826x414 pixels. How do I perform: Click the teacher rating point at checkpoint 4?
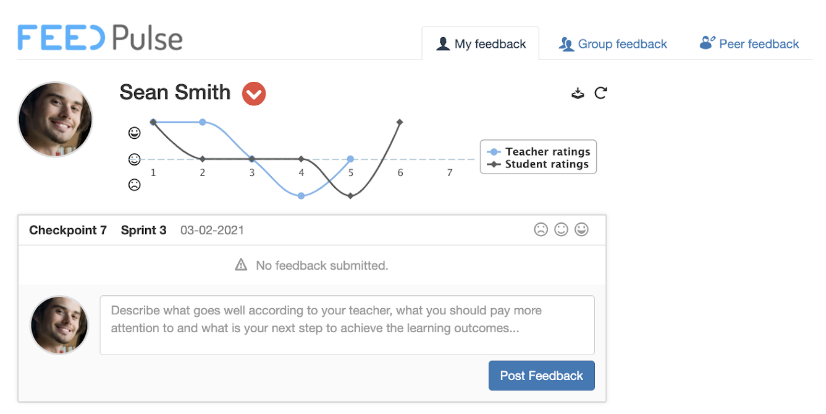coord(301,196)
